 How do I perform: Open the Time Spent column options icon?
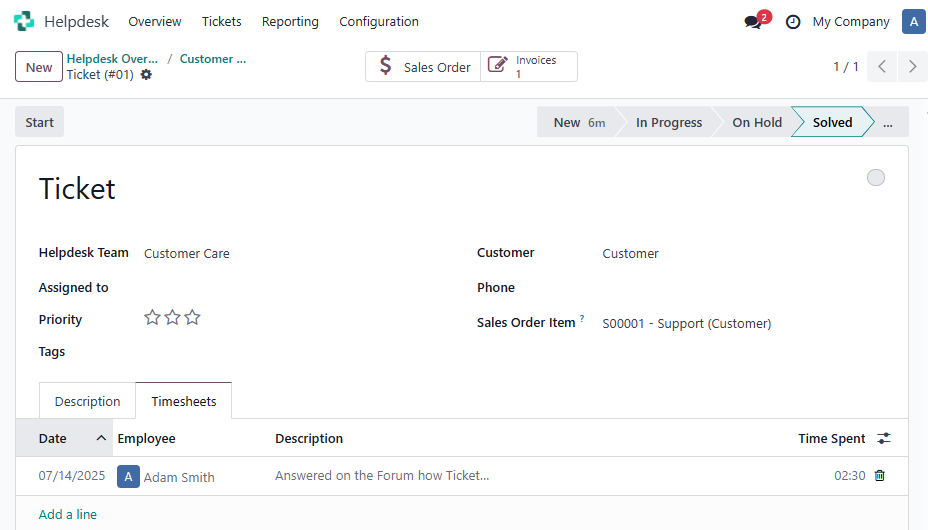(884, 438)
